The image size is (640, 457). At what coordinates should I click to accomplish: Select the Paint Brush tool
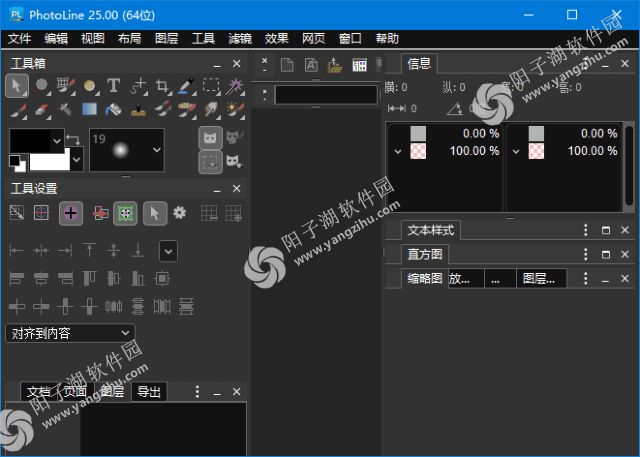pos(18,110)
